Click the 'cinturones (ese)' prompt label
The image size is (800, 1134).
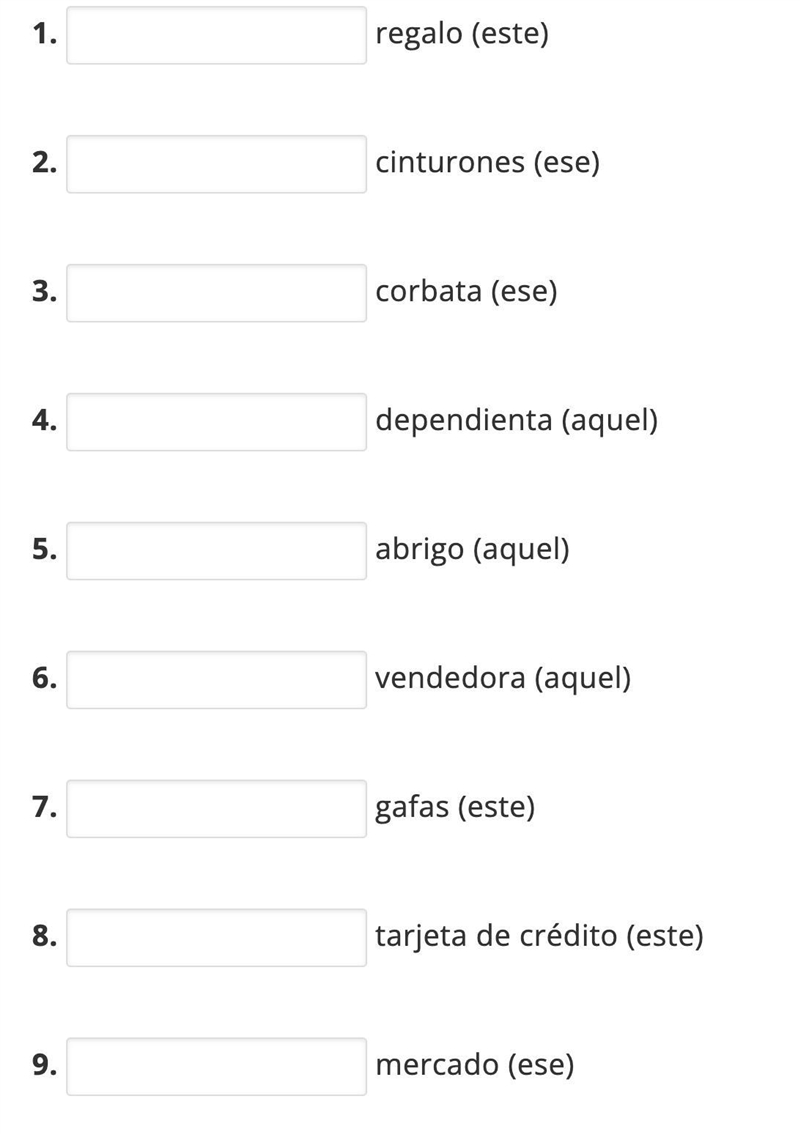488,163
